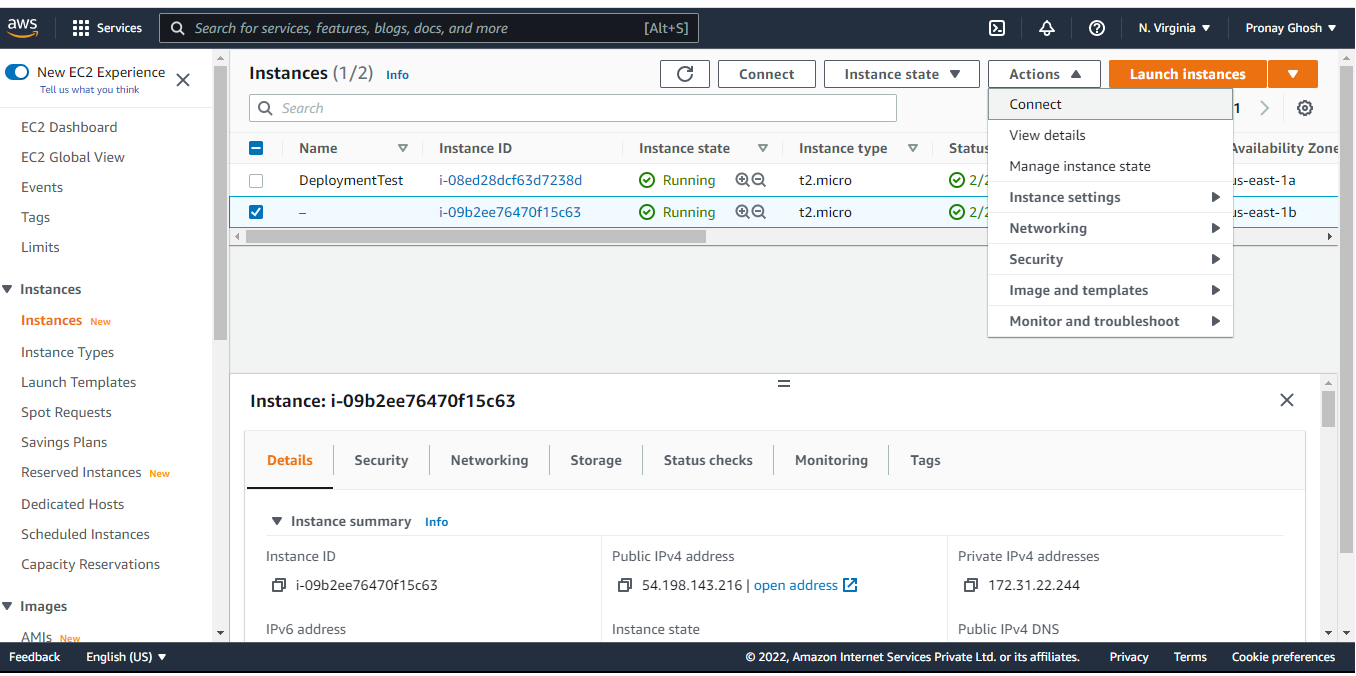Open the Pronay Ghosh account dropdown
The width and height of the screenshot is (1356, 676).
click(x=1291, y=28)
